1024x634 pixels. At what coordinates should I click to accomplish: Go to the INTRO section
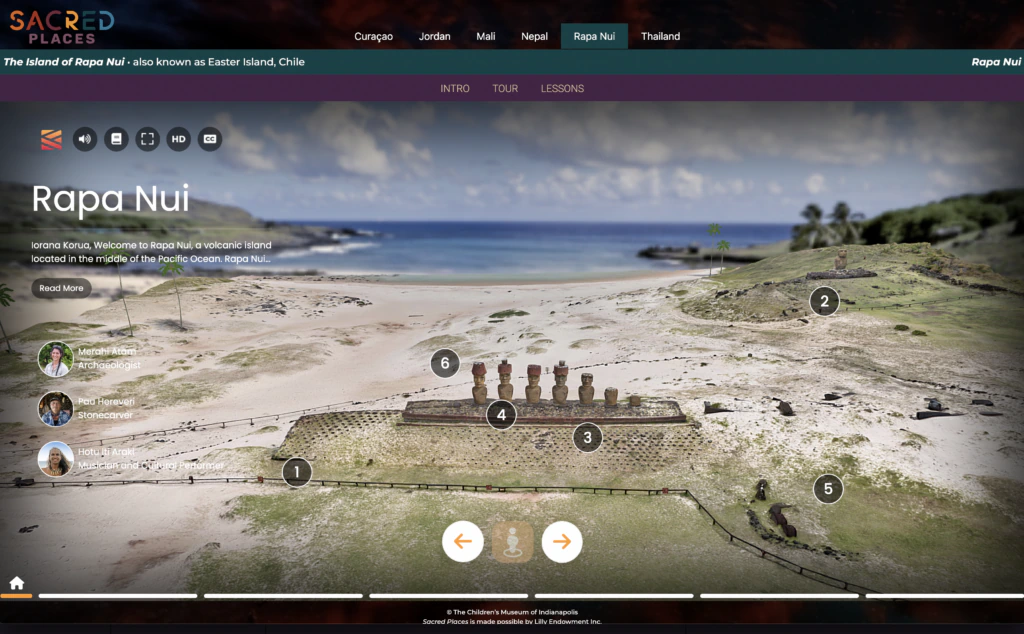[x=455, y=89]
